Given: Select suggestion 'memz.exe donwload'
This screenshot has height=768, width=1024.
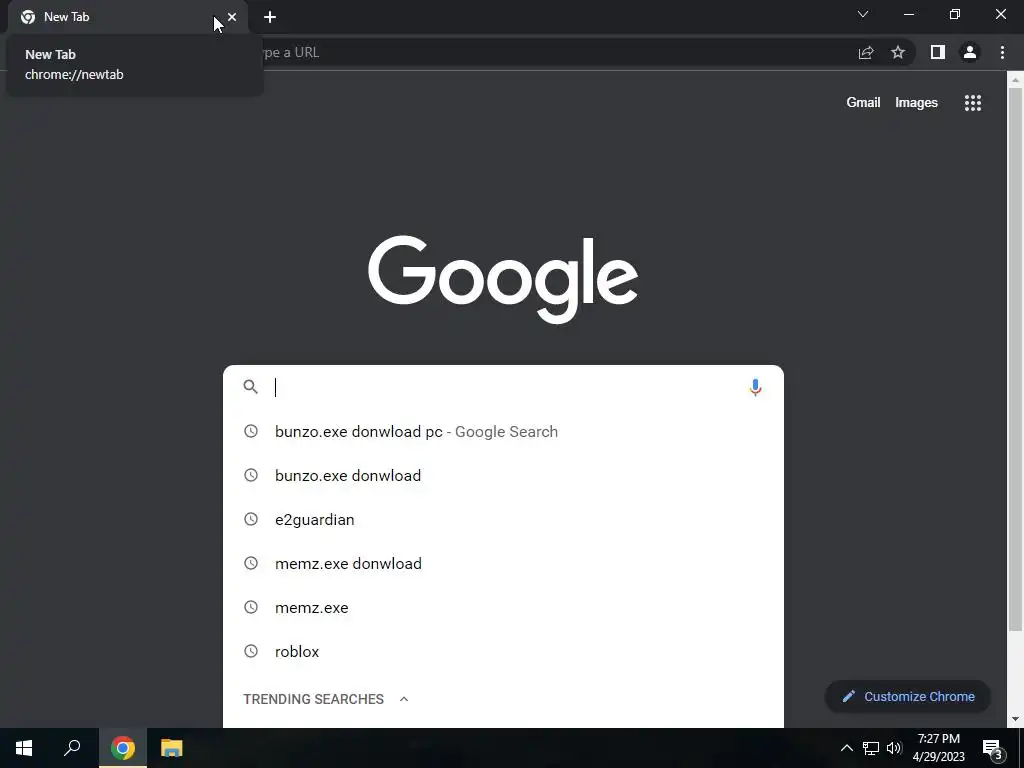Looking at the screenshot, I should 503,564.
